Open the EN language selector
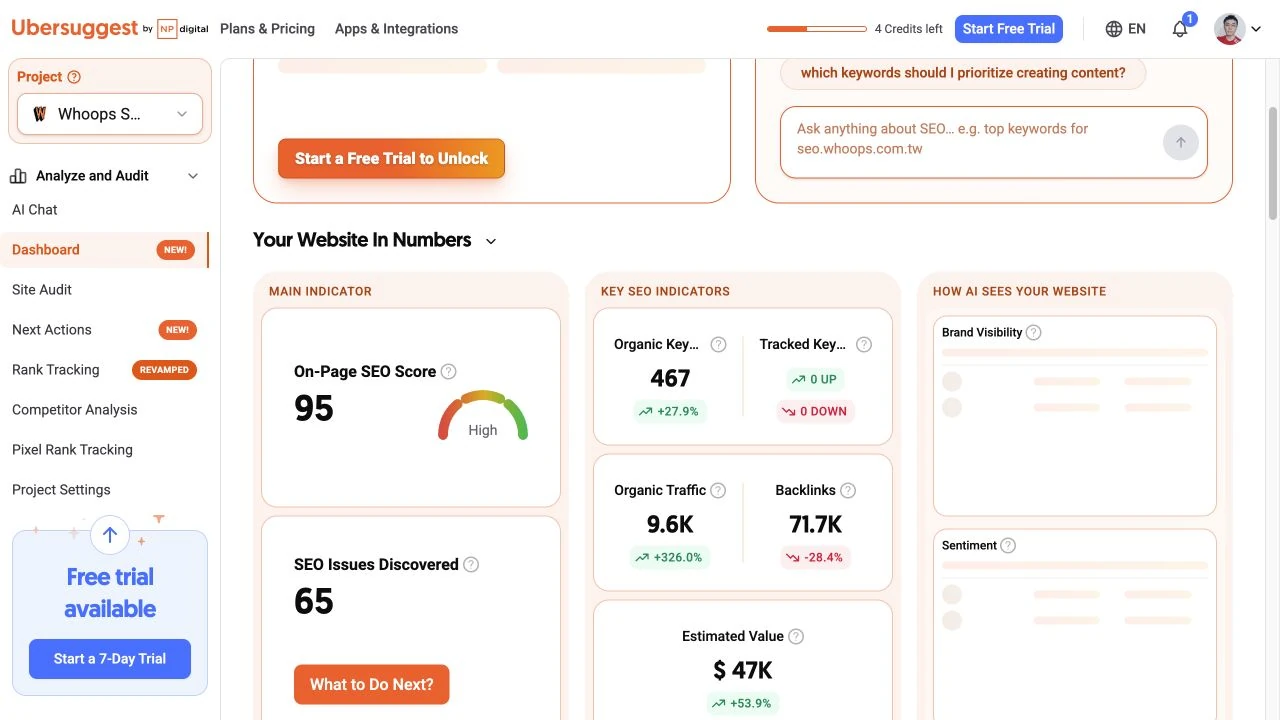Image resolution: width=1280 pixels, height=720 pixels. (x=1126, y=29)
